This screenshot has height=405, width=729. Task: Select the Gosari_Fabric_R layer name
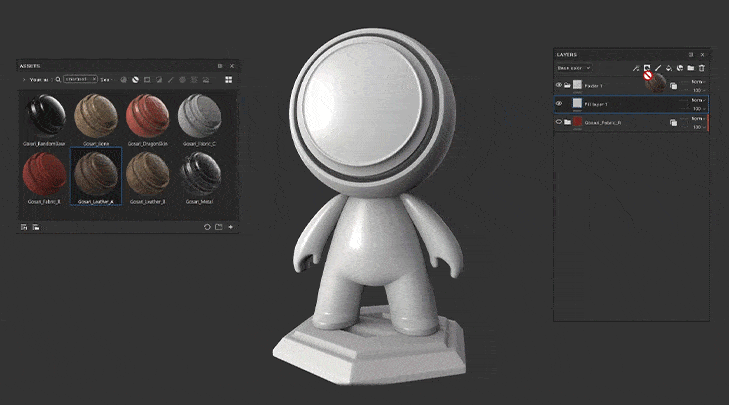pos(603,123)
